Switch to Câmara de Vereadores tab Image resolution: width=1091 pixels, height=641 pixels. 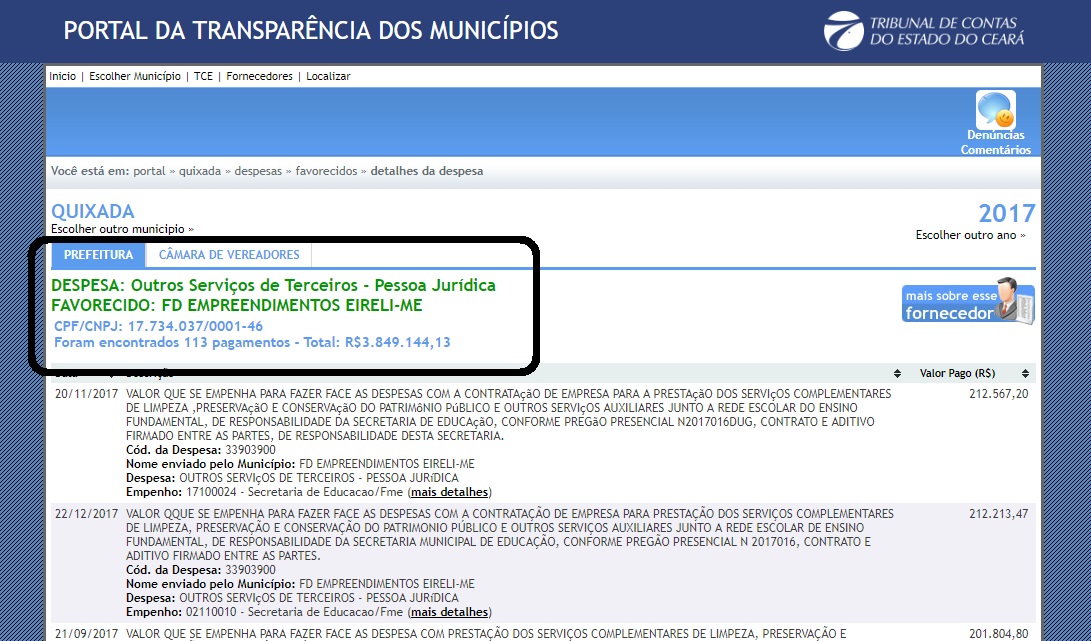pos(229,255)
